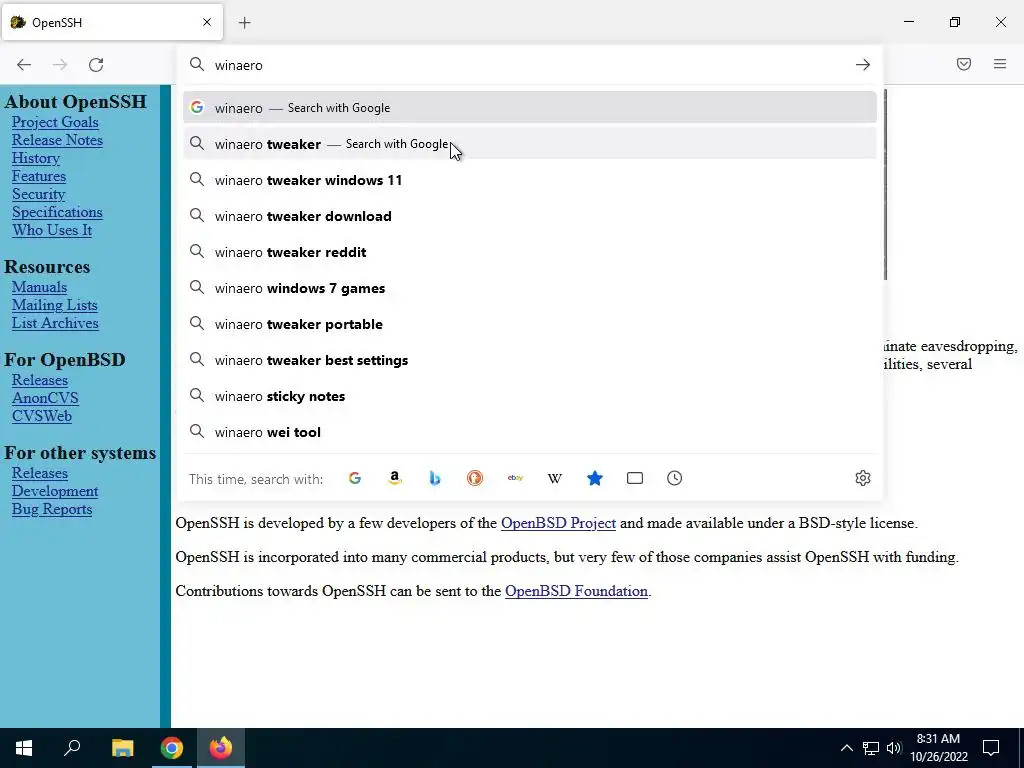This screenshot has width=1024, height=768.
Task: Follow the OpenBSD Foundation link
Action: coord(577,591)
